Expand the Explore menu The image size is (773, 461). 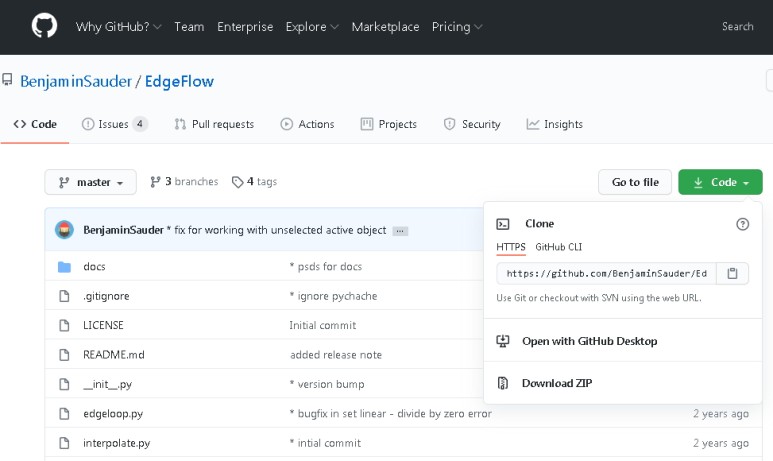312,27
